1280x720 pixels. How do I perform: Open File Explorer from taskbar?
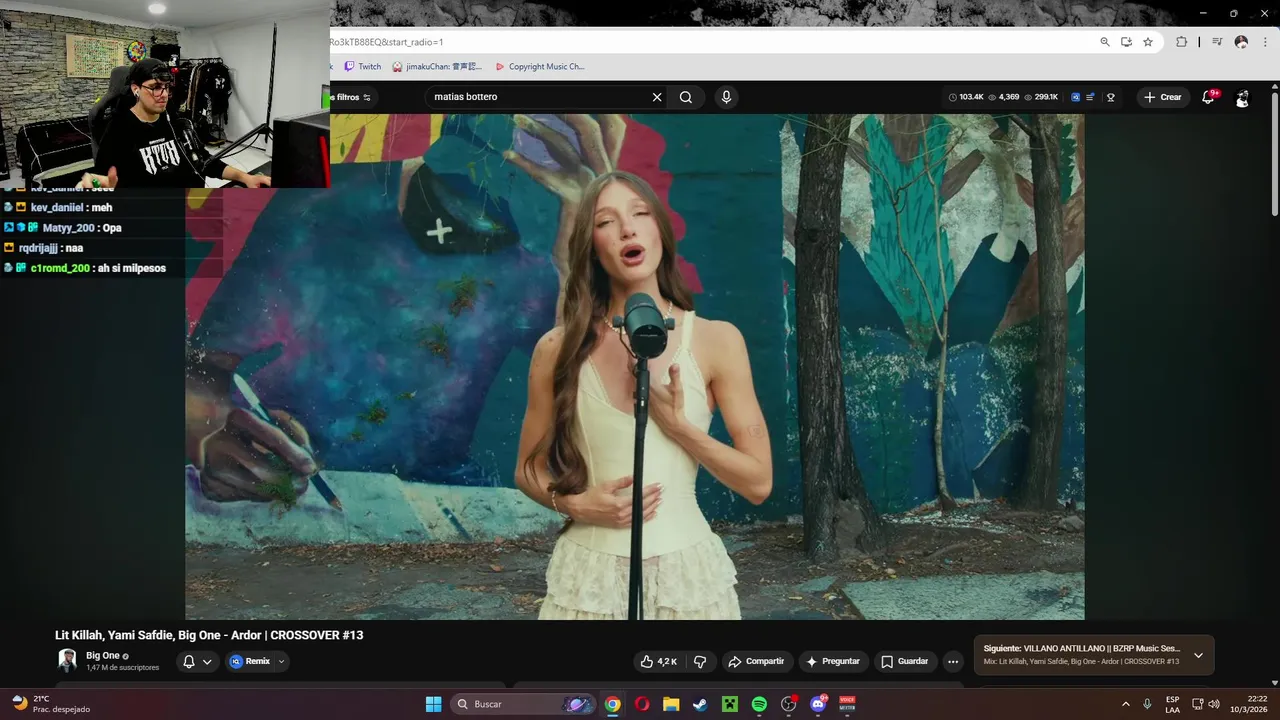click(x=671, y=704)
